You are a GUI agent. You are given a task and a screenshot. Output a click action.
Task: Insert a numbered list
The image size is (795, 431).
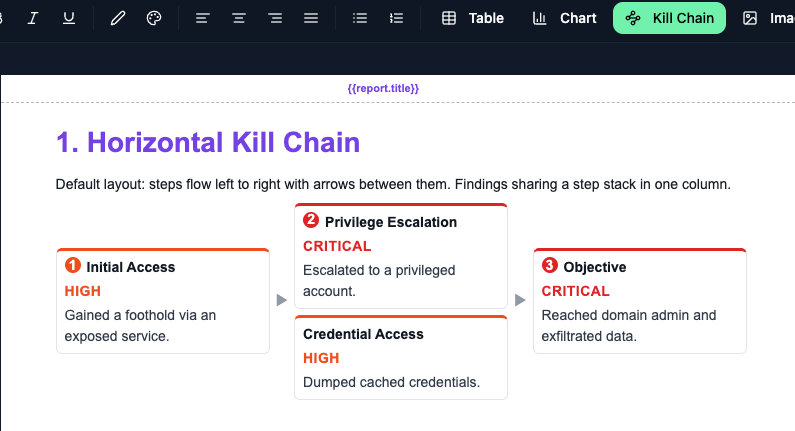(x=396, y=18)
